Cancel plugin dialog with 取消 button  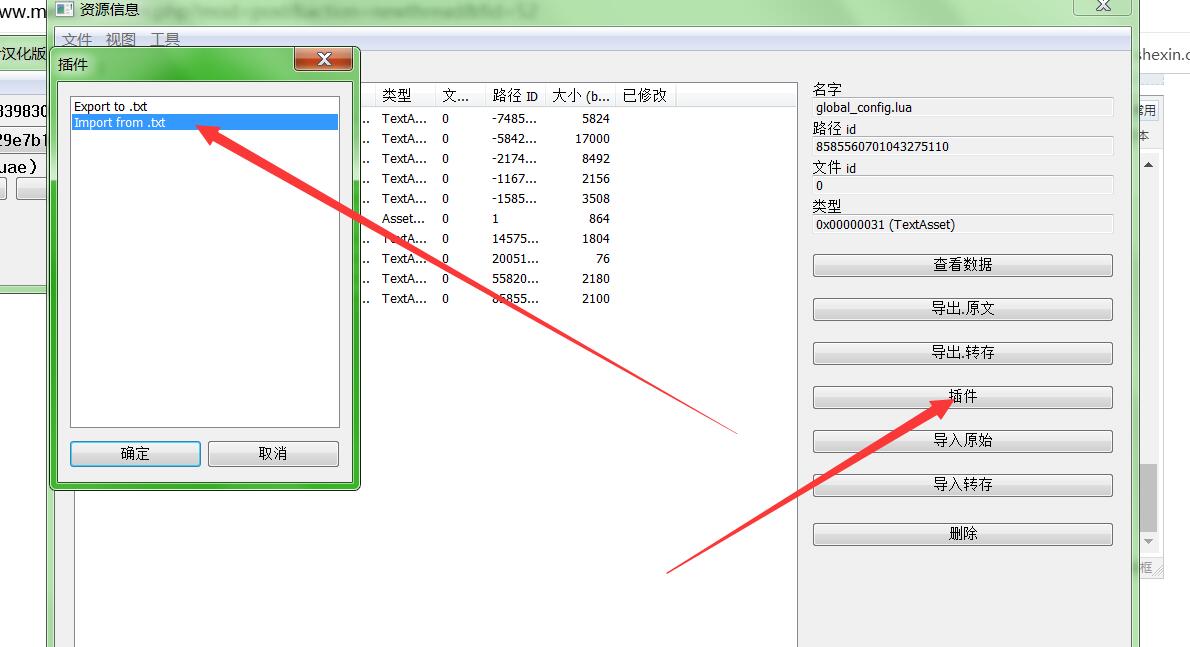pyautogui.click(x=273, y=454)
